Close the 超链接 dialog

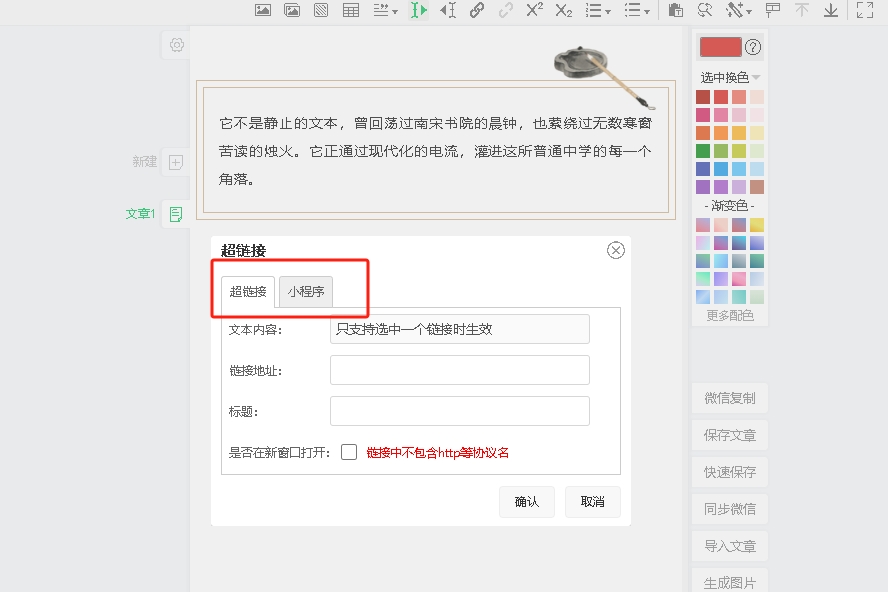coord(616,250)
